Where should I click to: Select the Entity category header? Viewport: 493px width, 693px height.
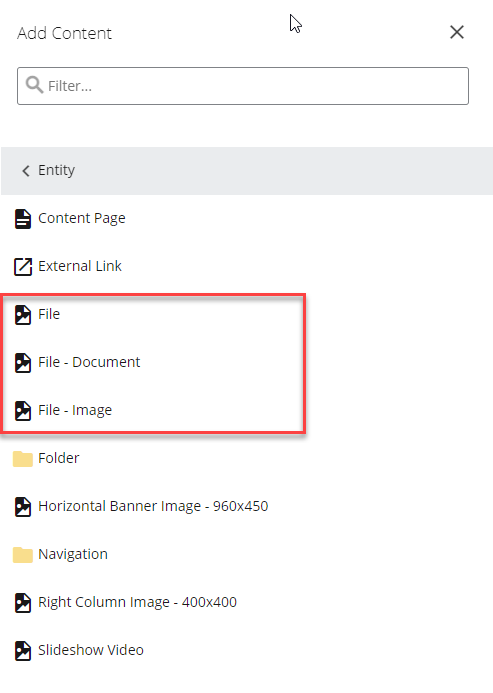(x=247, y=171)
